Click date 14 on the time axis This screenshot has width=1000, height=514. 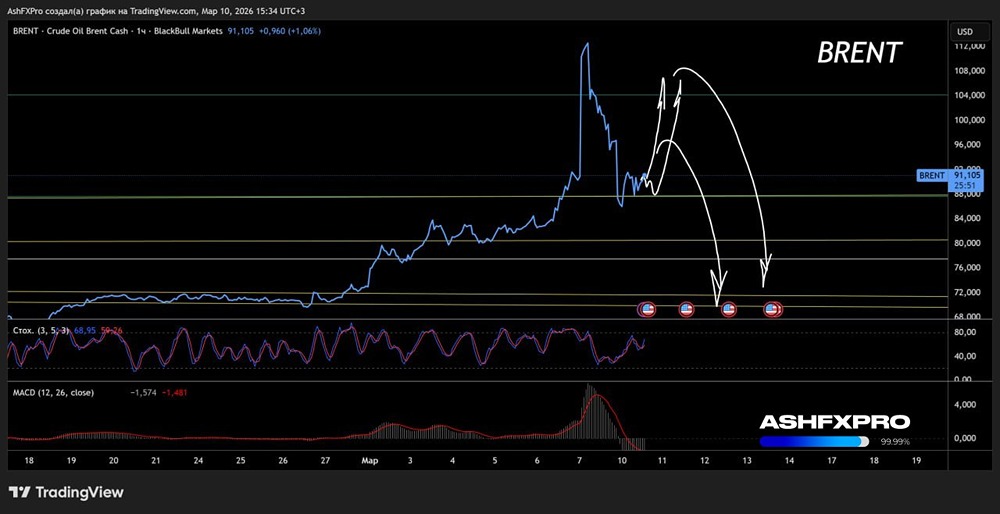coord(789,460)
